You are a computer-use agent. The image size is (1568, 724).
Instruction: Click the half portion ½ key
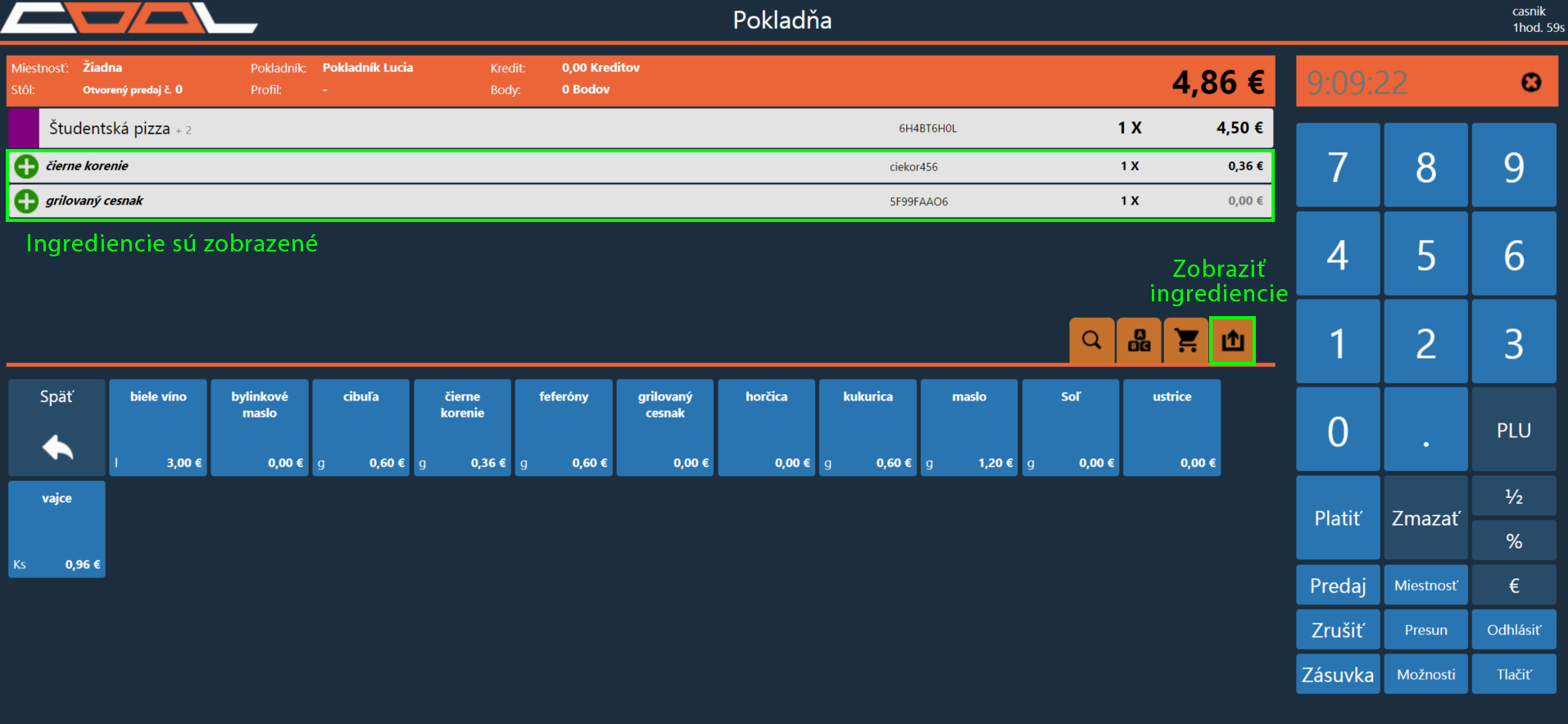[x=1513, y=497]
